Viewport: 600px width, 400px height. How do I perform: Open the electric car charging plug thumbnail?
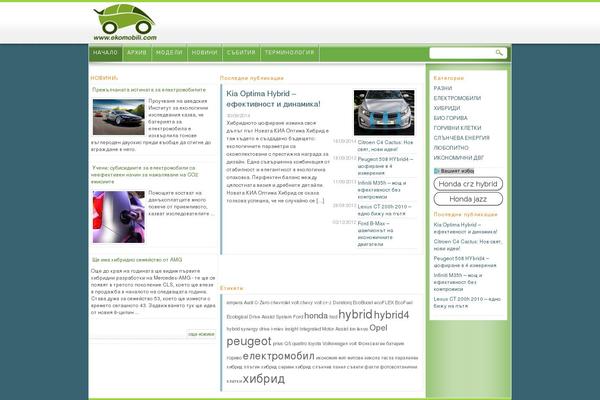click(x=119, y=217)
